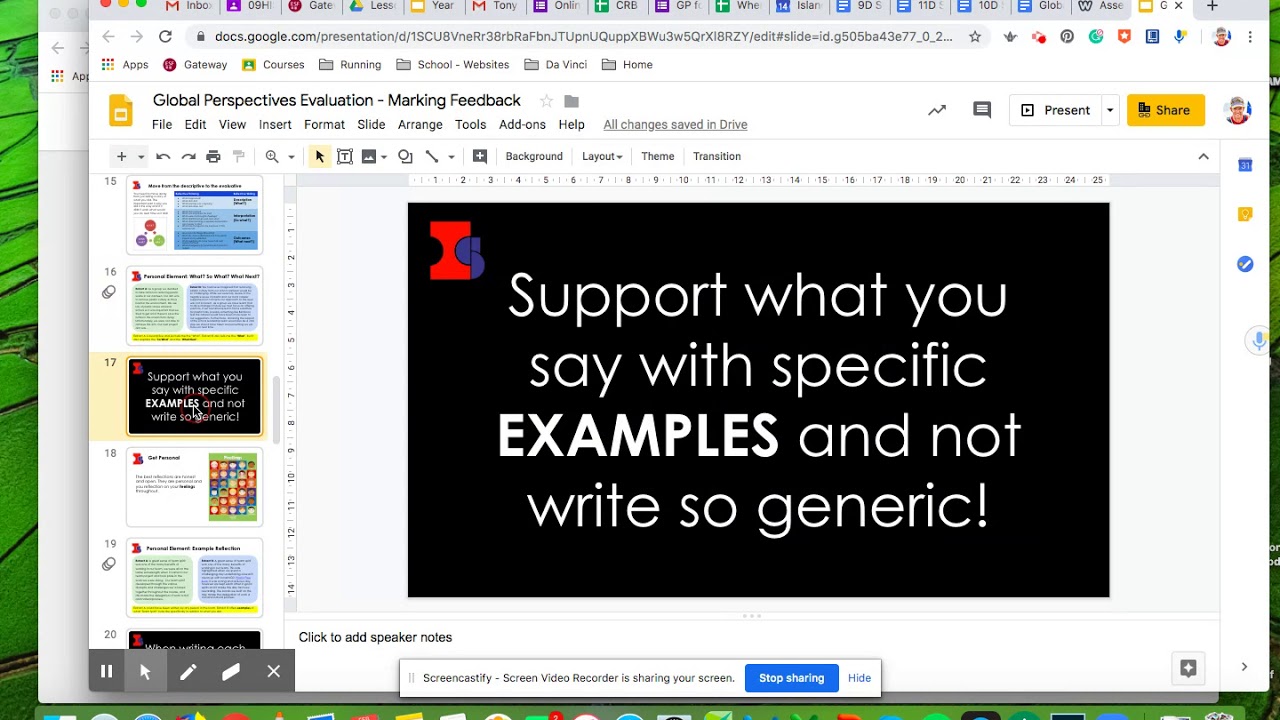The width and height of the screenshot is (1280, 720).
Task: Open a new browser tab
Action: [1212, 7]
